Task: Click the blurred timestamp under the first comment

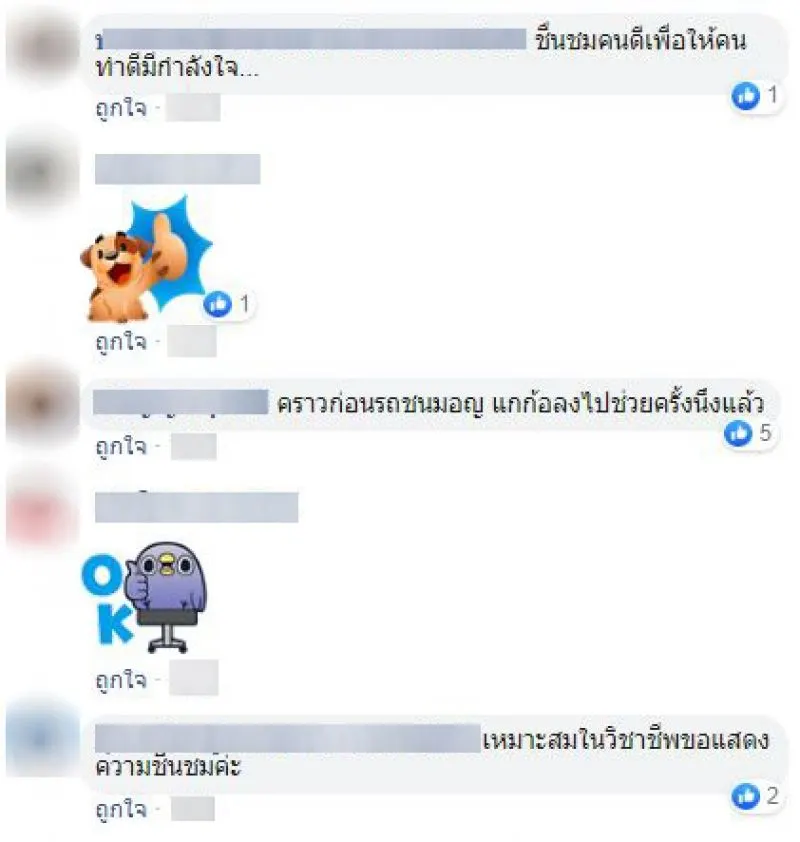Action: click(x=193, y=108)
